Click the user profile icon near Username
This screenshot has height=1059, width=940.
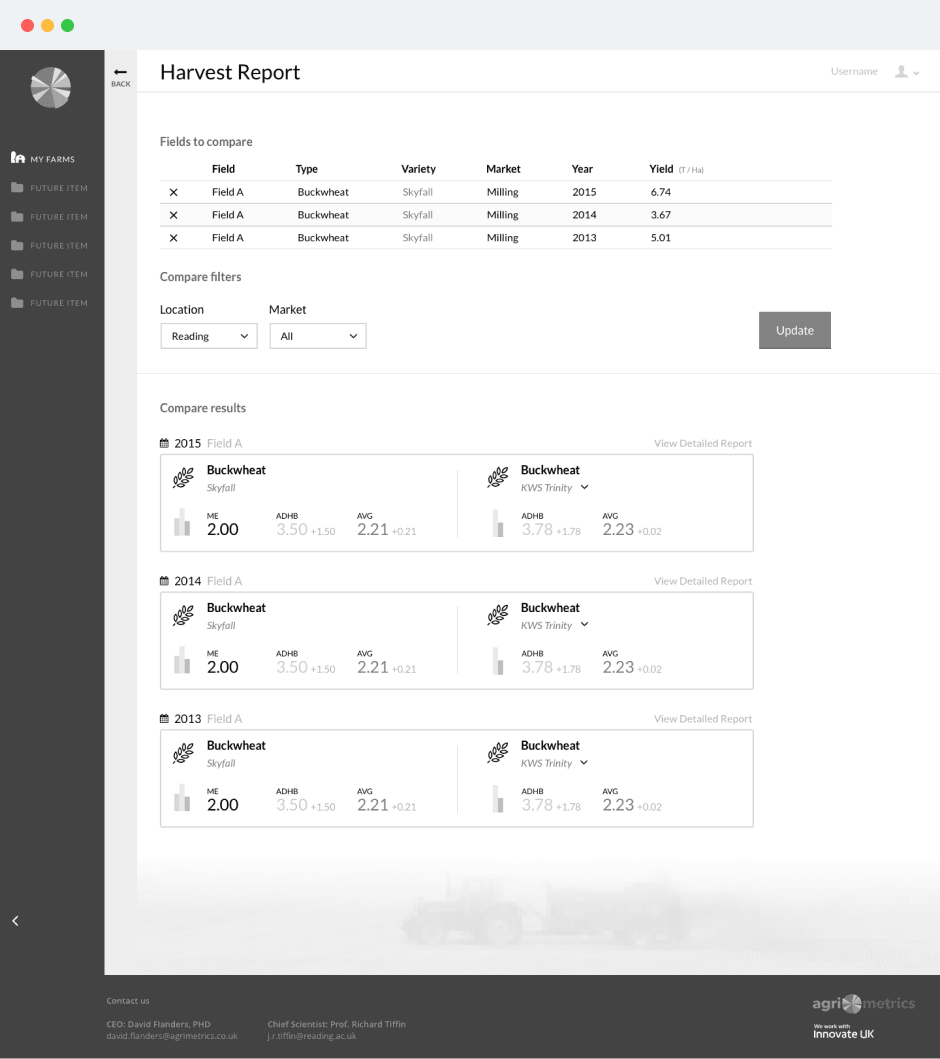coord(903,71)
